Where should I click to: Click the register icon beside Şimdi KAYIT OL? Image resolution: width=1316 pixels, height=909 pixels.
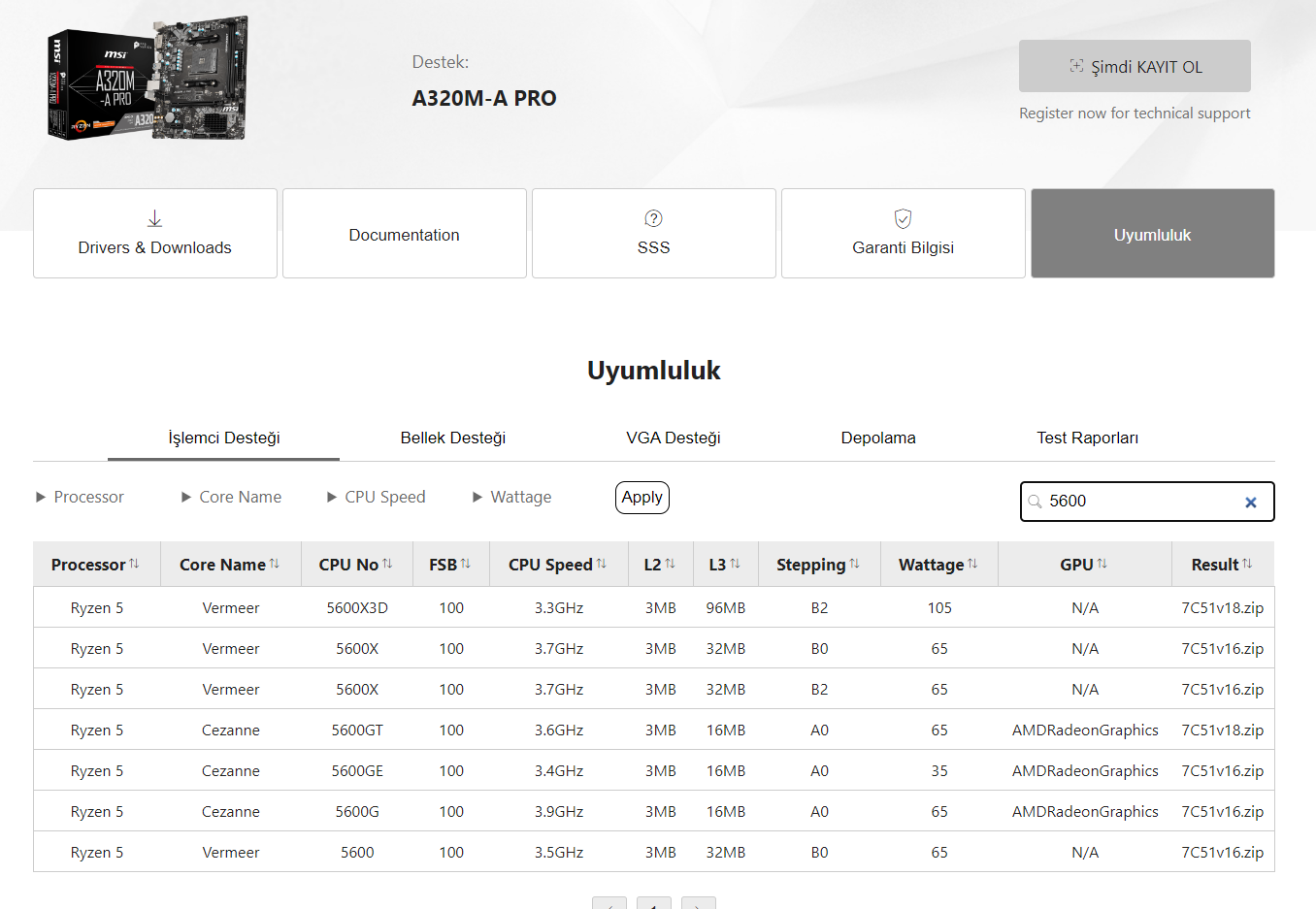(1076, 66)
